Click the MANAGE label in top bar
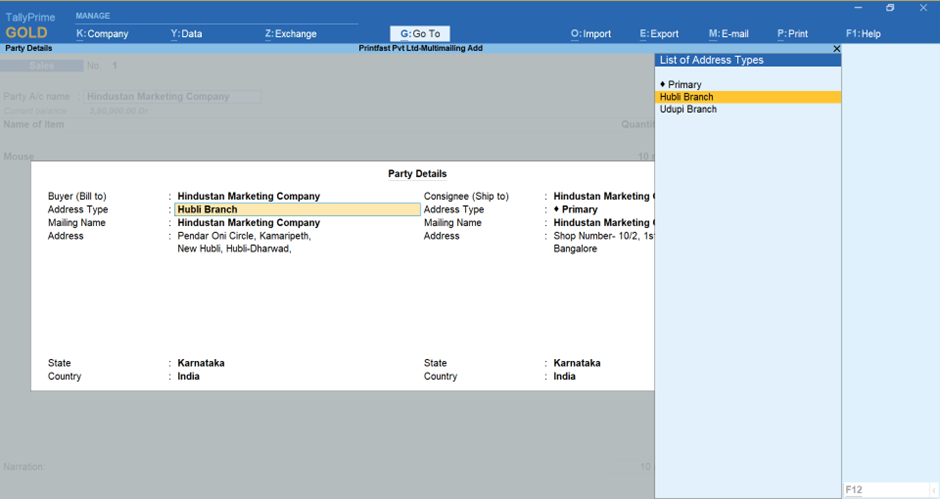Screen dimensions: 940x499 [93, 16]
